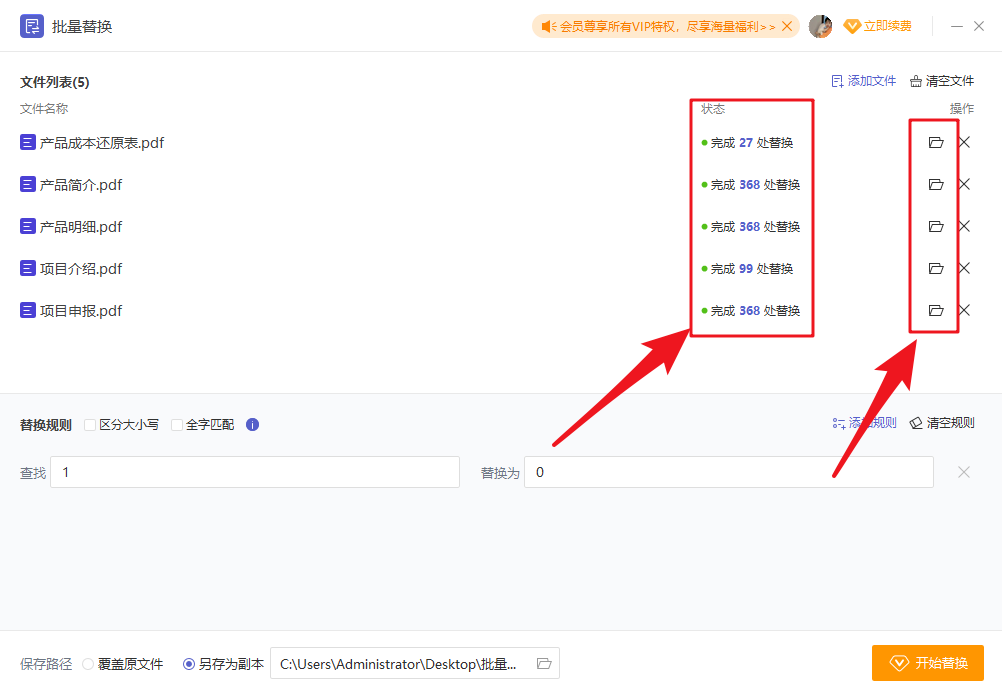Screen dimensions: 1002x694
Task: Click the user avatar
Action: (x=820, y=26)
